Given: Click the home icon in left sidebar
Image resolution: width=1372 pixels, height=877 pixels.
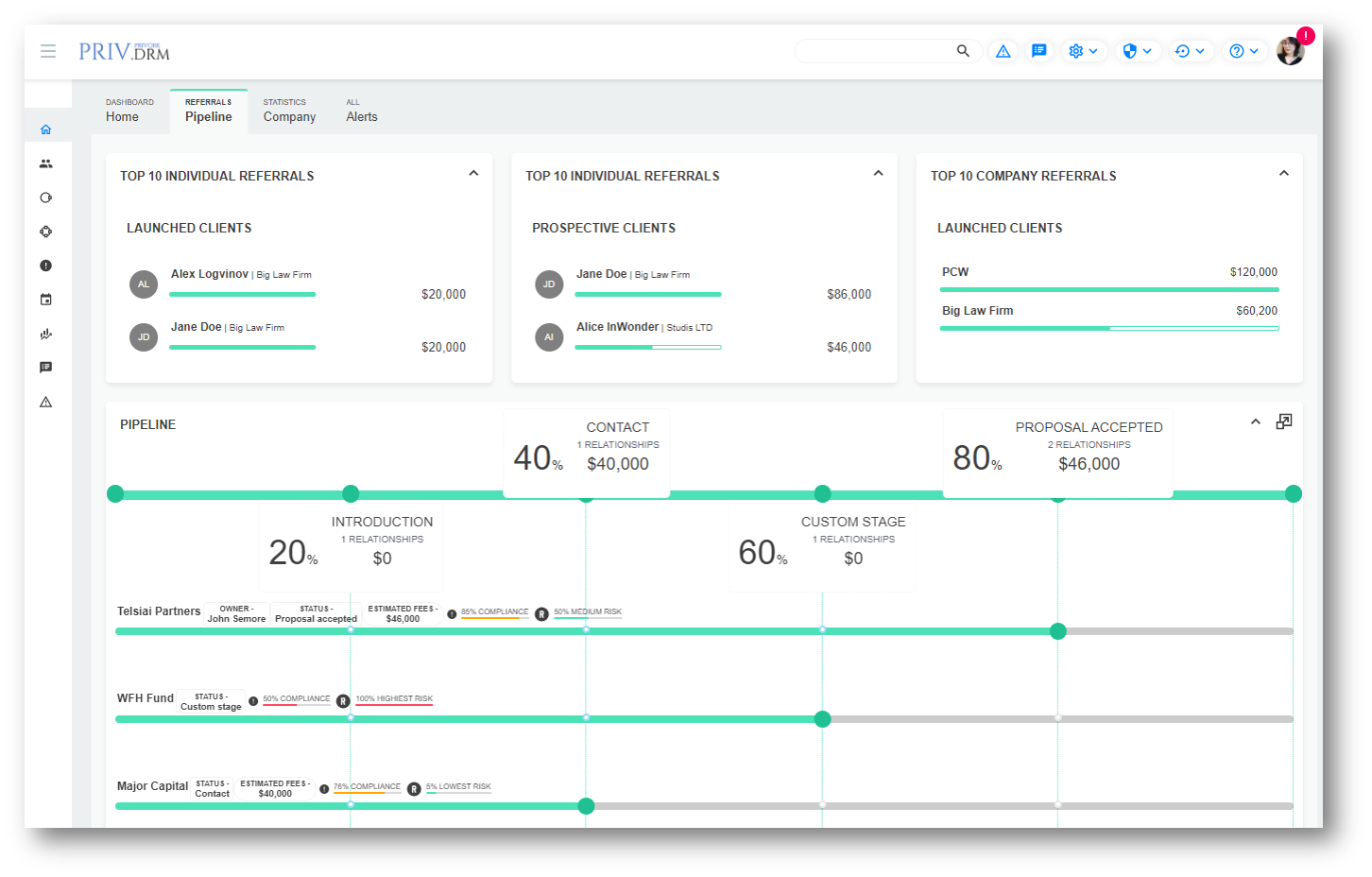Looking at the screenshot, I should point(45,129).
